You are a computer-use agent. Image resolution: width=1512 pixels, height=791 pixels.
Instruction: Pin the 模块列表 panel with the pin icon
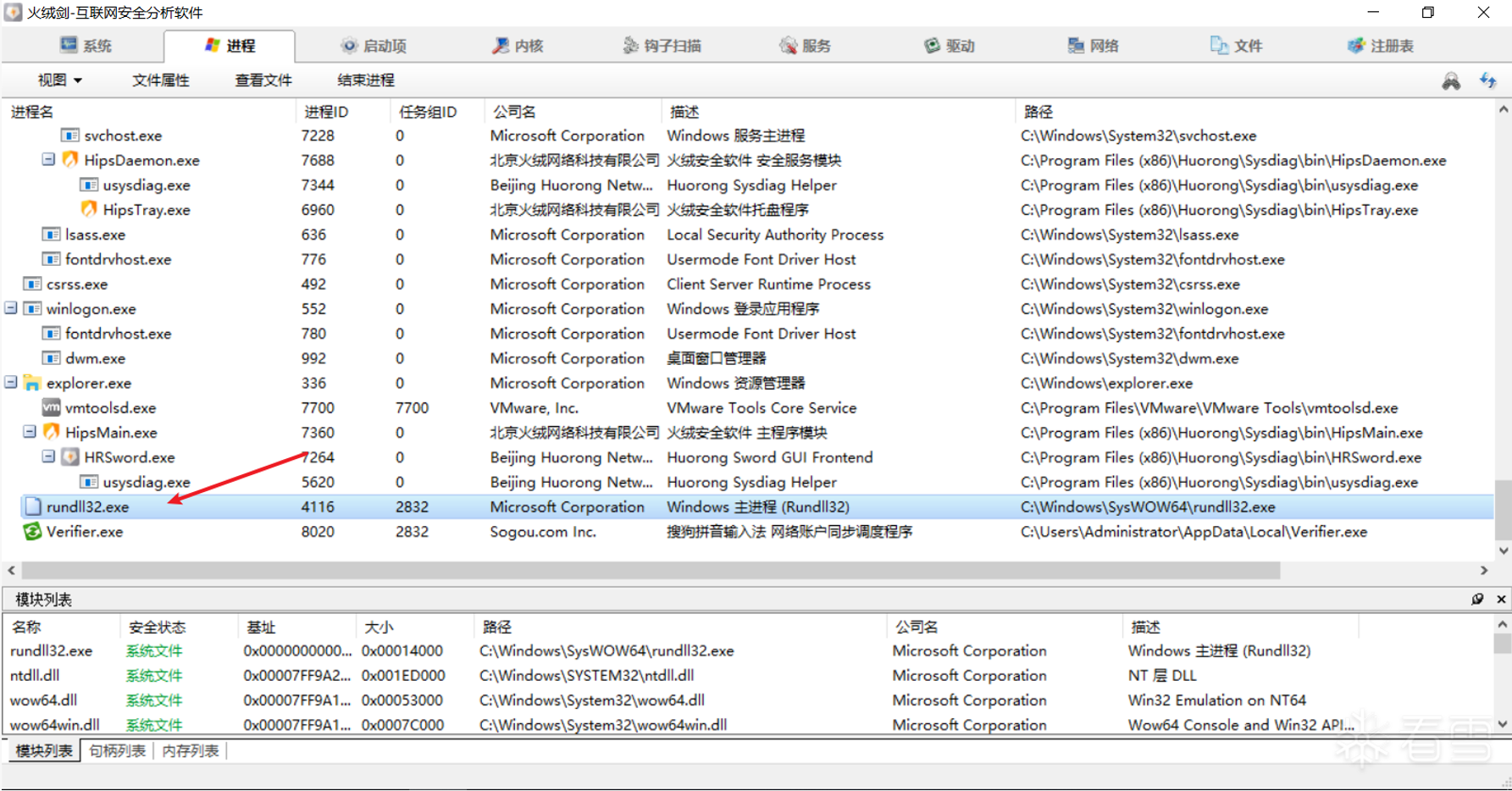(x=1477, y=599)
